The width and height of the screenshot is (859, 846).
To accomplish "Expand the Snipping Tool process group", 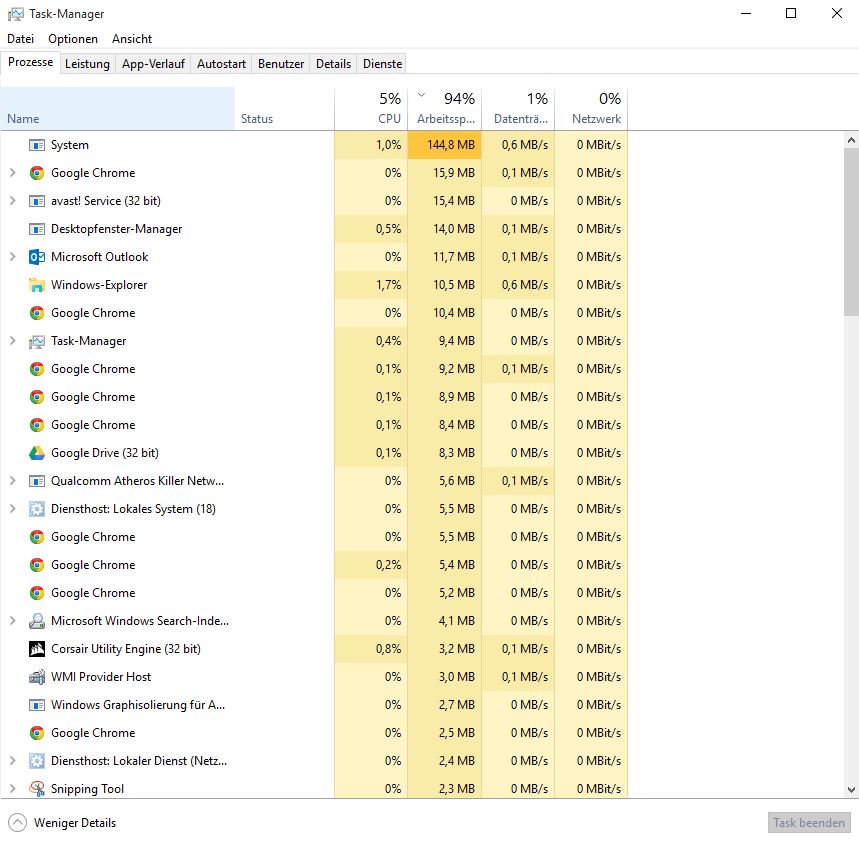I will coord(13,788).
